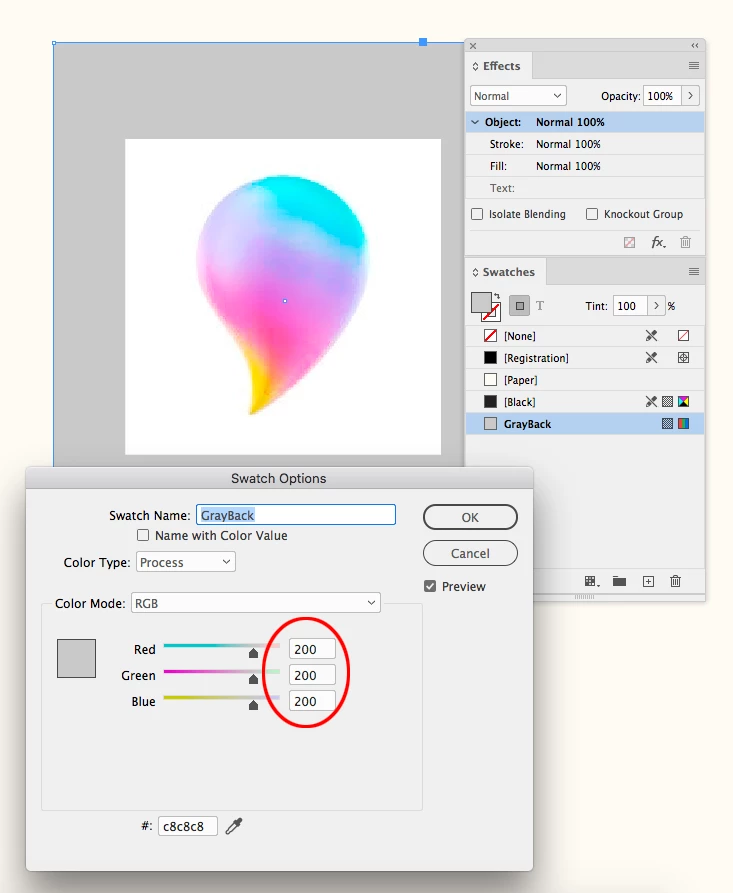Click the swap fill and stroke arrow
The width and height of the screenshot is (733, 893).
(x=497, y=296)
